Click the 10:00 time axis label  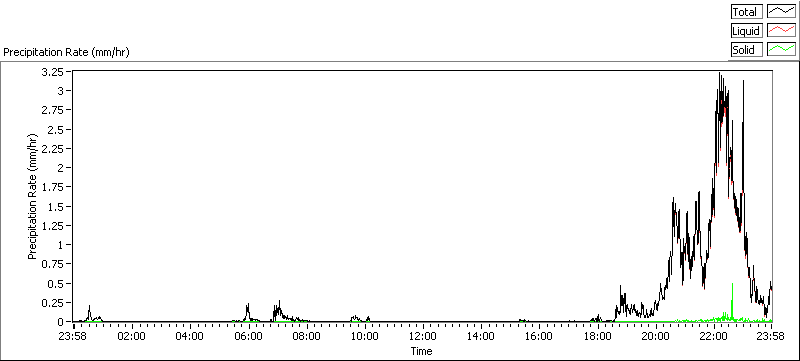364,336
